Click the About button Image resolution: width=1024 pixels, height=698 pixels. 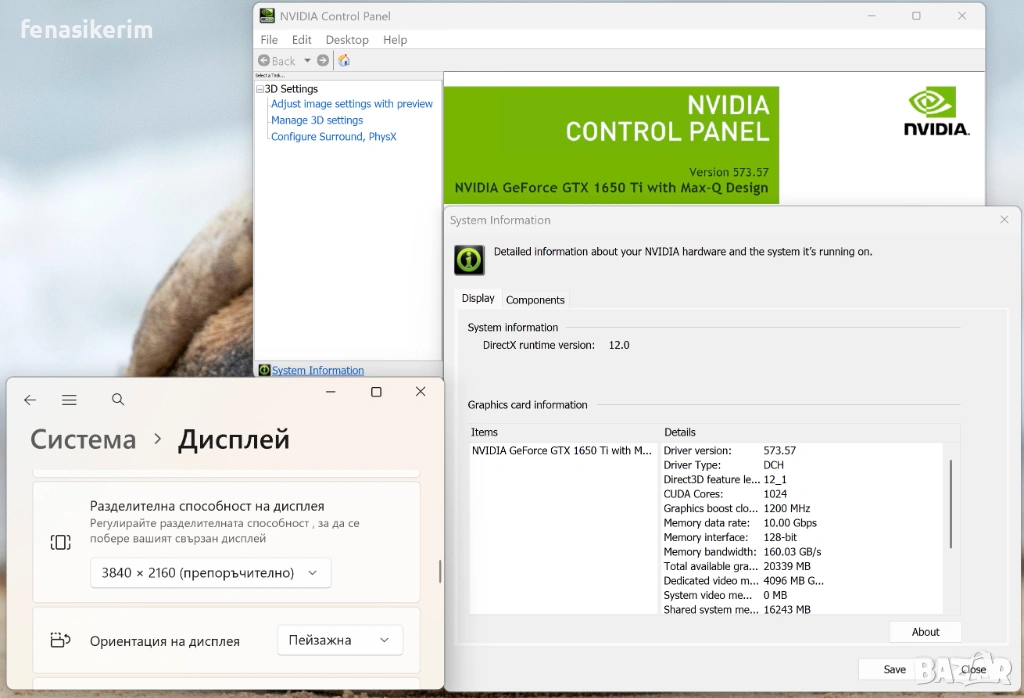pyautogui.click(x=925, y=632)
